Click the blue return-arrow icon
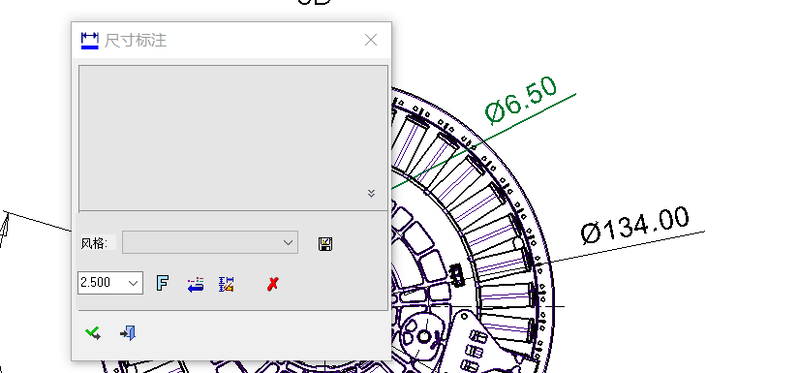Viewport: 799px width, 373px height. (x=195, y=284)
